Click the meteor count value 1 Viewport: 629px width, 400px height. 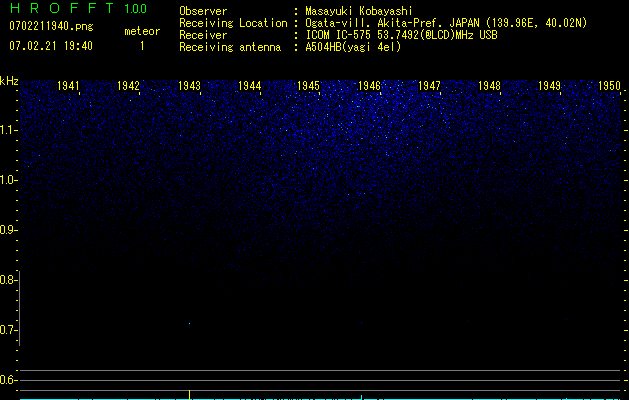pyautogui.click(x=142, y=46)
